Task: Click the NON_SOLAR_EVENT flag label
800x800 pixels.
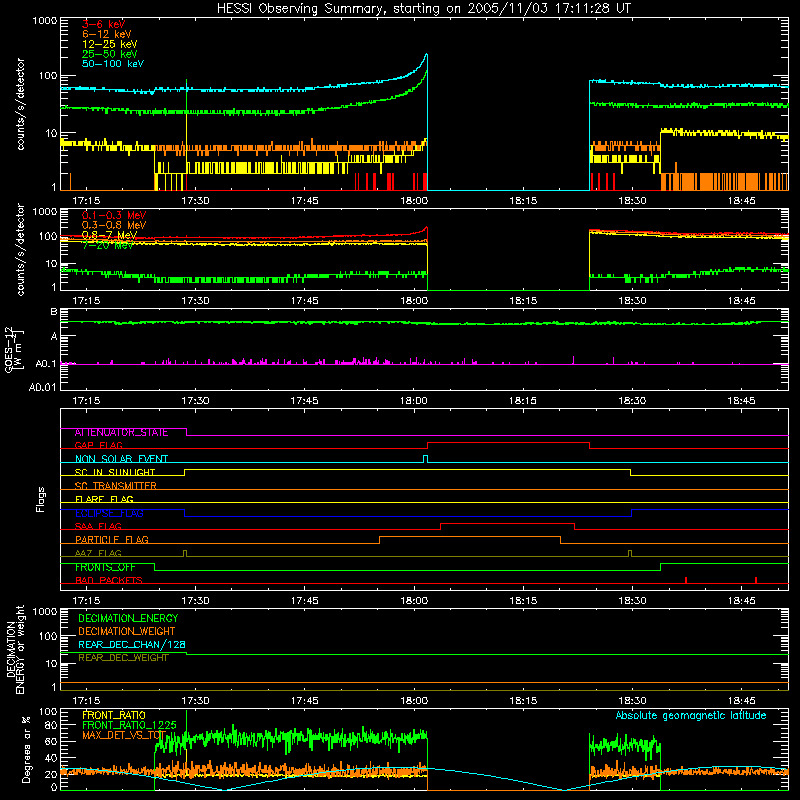Action: pos(121,459)
